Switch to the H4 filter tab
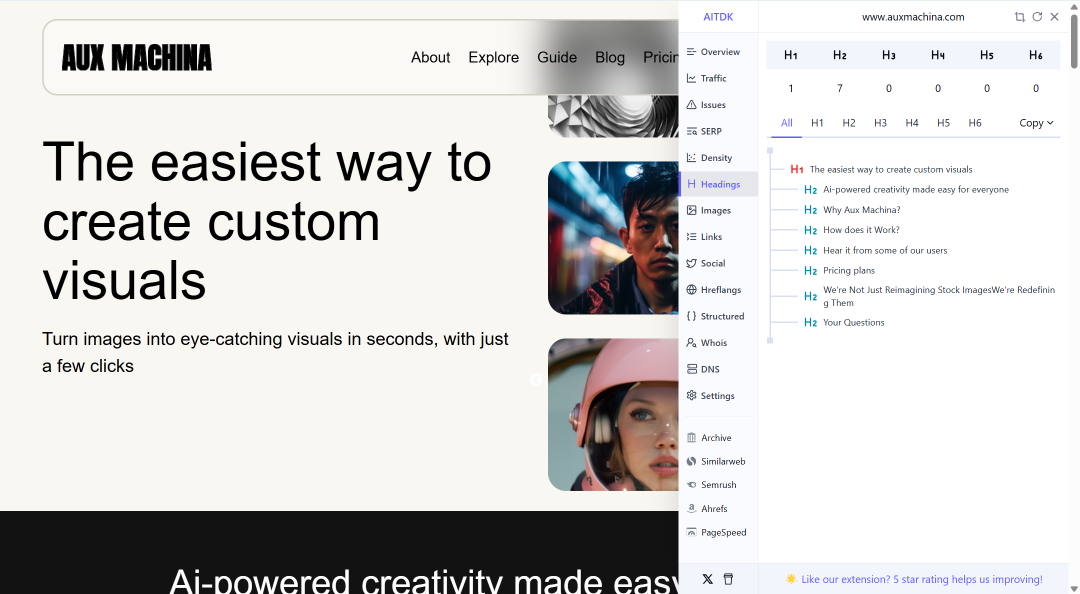Screen dimensions: 1080x594 [x=912, y=123]
